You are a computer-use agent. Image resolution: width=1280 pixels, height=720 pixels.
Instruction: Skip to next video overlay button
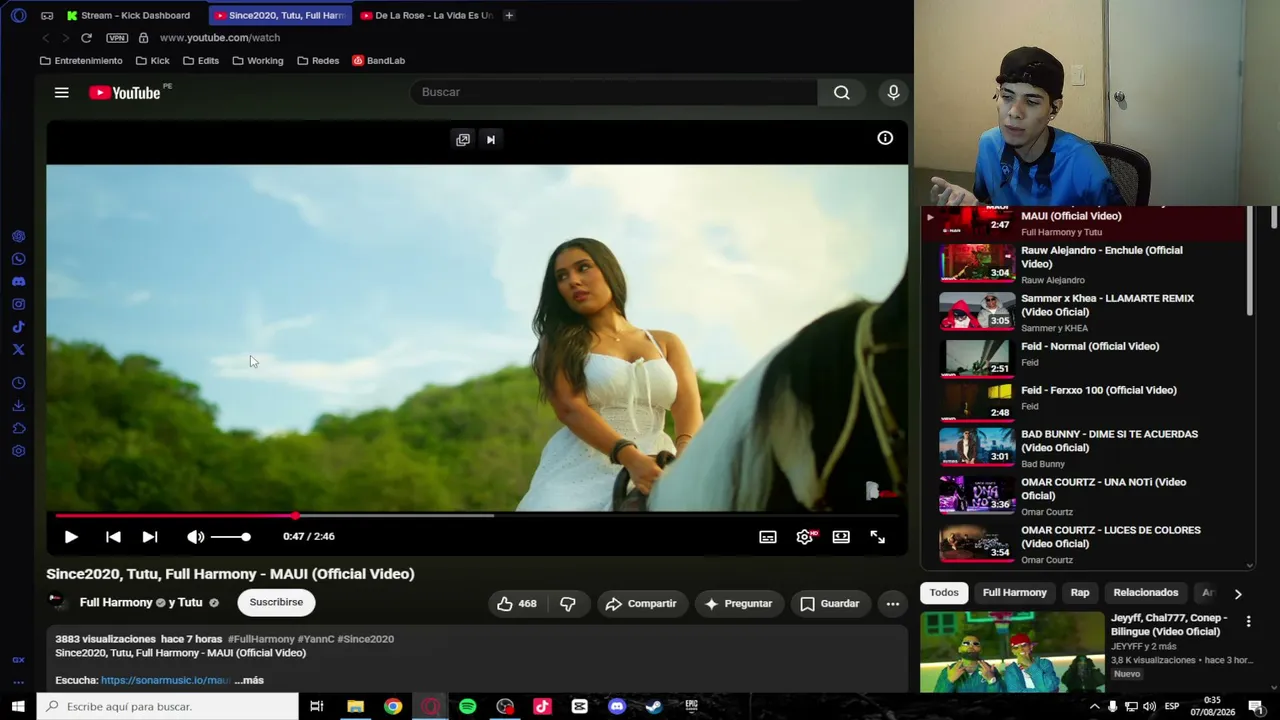[490, 139]
